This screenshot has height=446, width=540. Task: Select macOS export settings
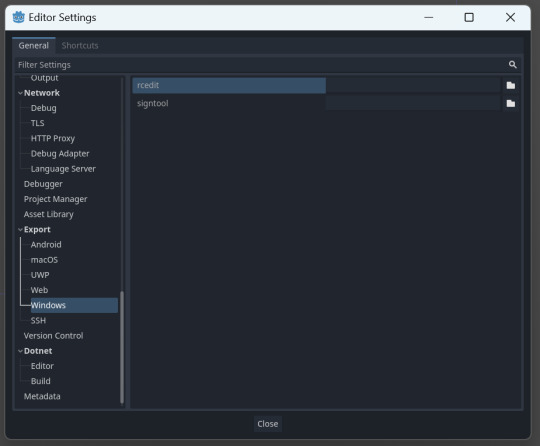(44, 260)
